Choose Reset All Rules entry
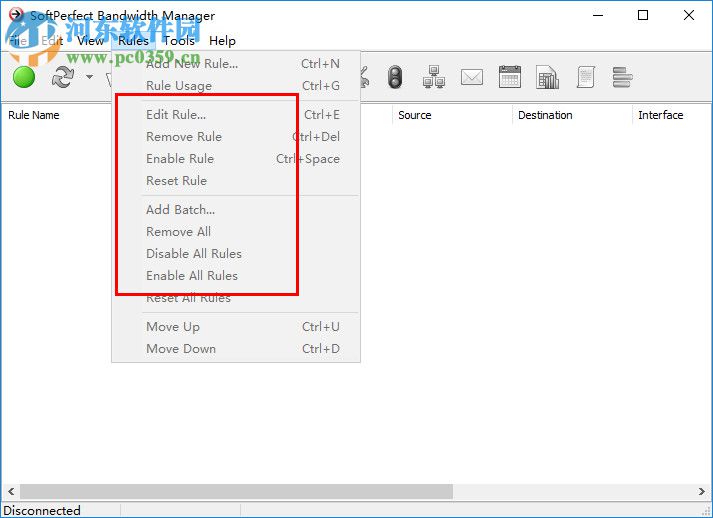The image size is (713, 518). pyautogui.click(x=236, y=298)
